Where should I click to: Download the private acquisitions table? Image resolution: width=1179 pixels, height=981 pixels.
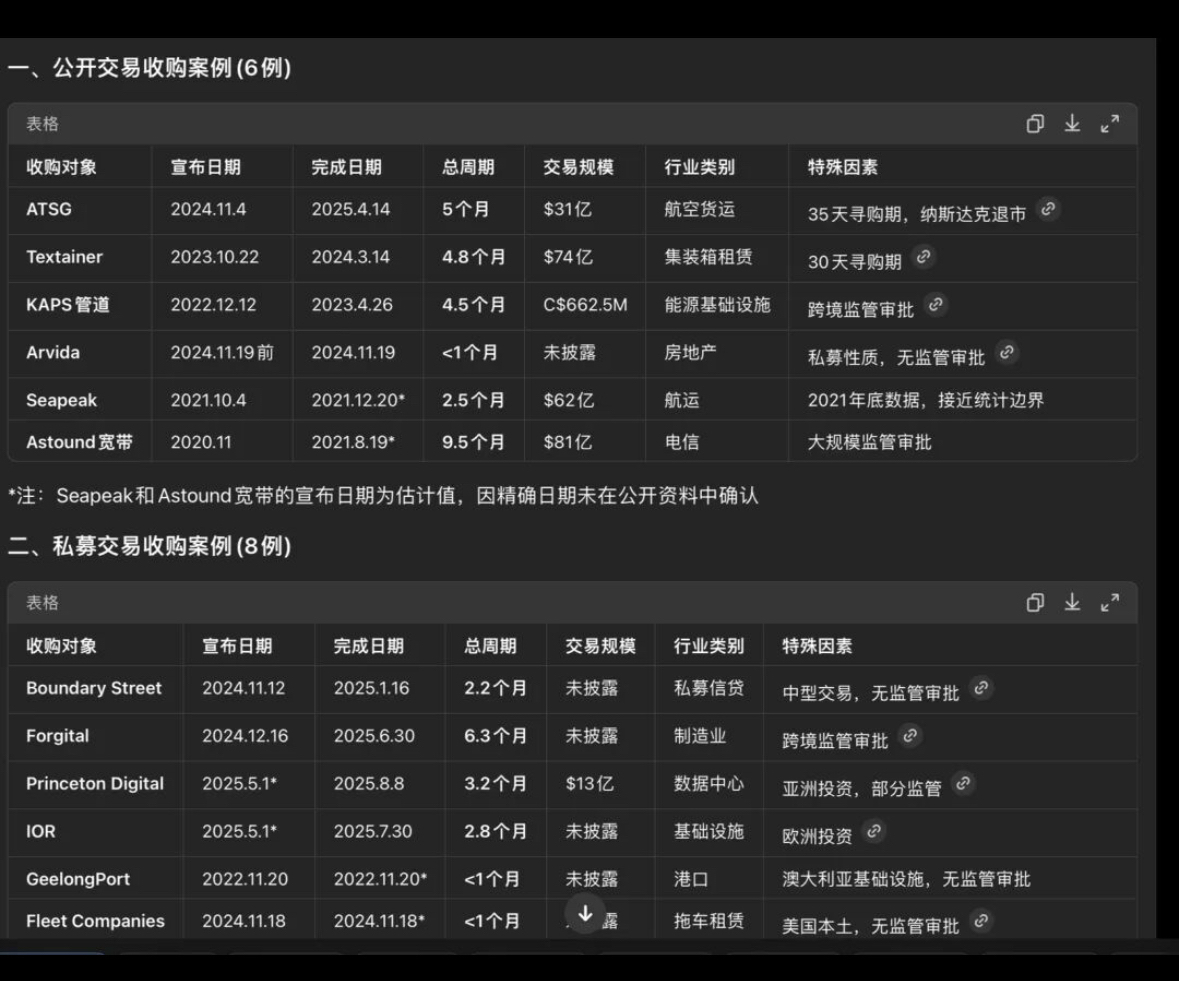coord(1072,603)
